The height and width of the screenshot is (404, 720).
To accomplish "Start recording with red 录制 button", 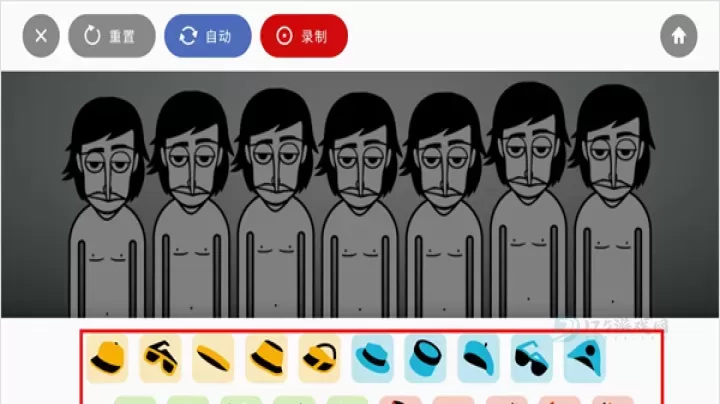I will coord(304,36).
